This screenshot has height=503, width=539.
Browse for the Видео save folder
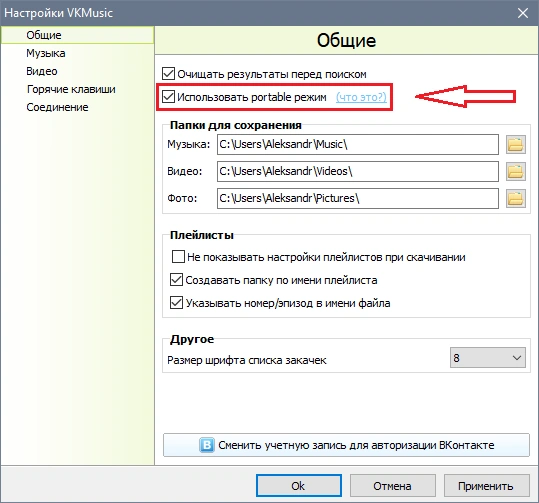pyautogui.click(x=516, y=171)
